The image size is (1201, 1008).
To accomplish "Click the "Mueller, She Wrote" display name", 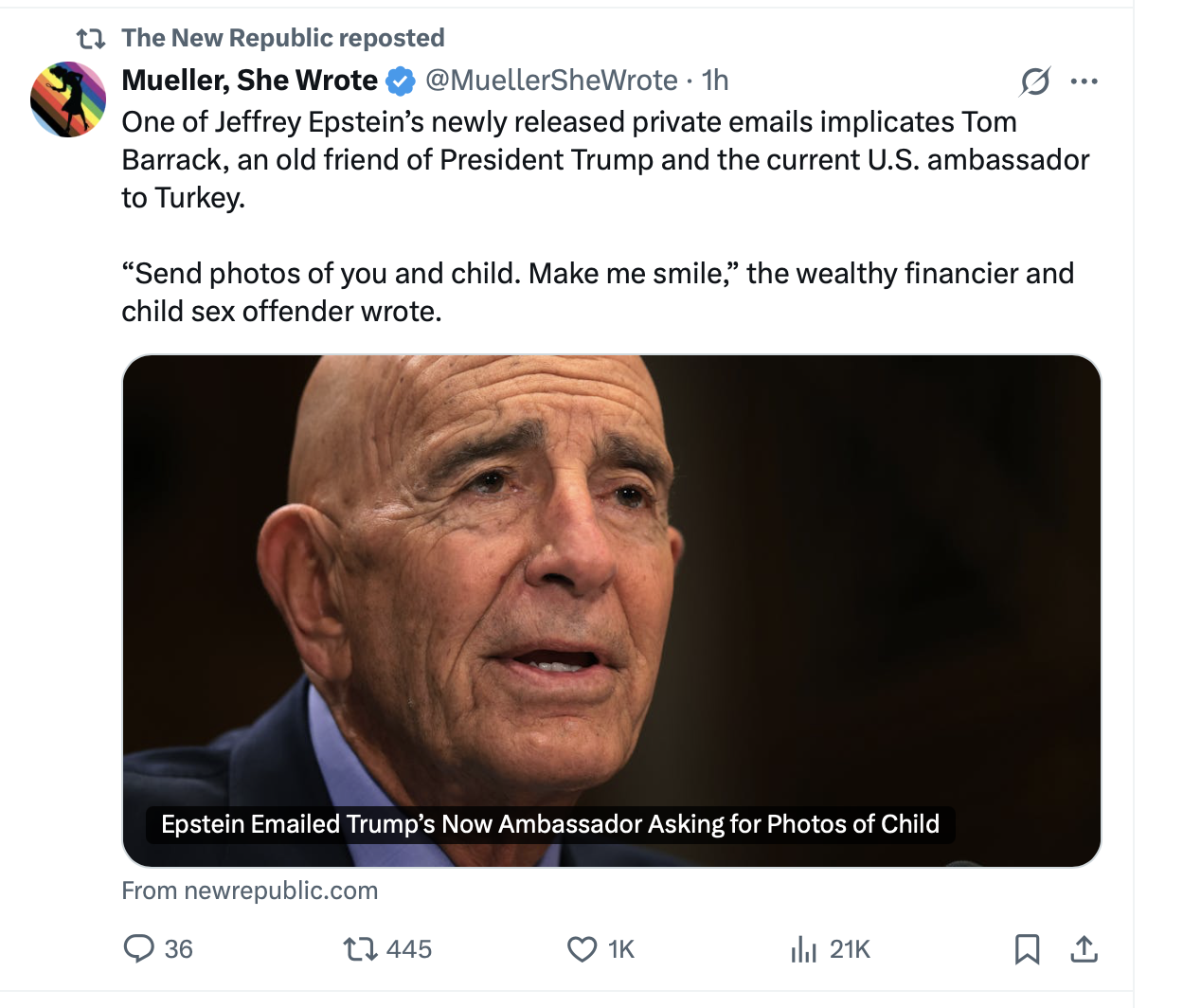I will click(249, 81).
